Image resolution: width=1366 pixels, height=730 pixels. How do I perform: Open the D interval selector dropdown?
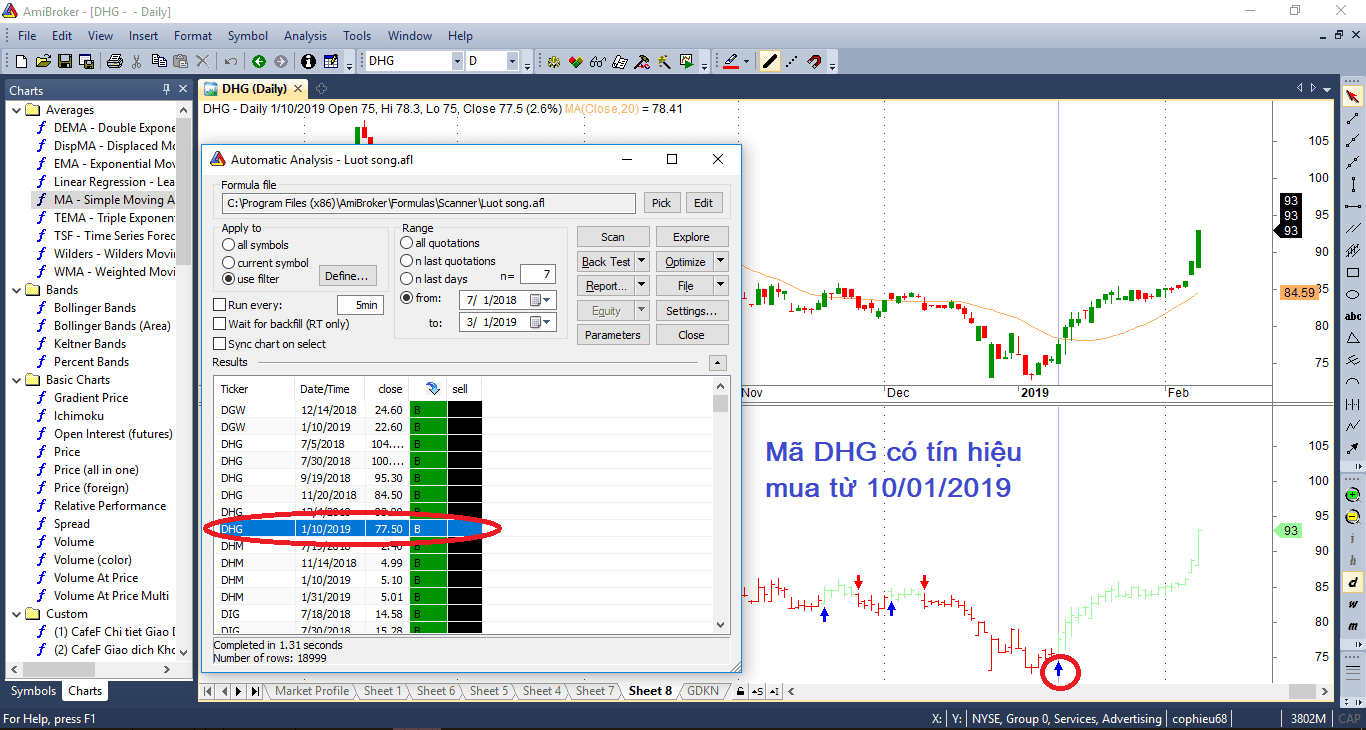pos(512,61)
